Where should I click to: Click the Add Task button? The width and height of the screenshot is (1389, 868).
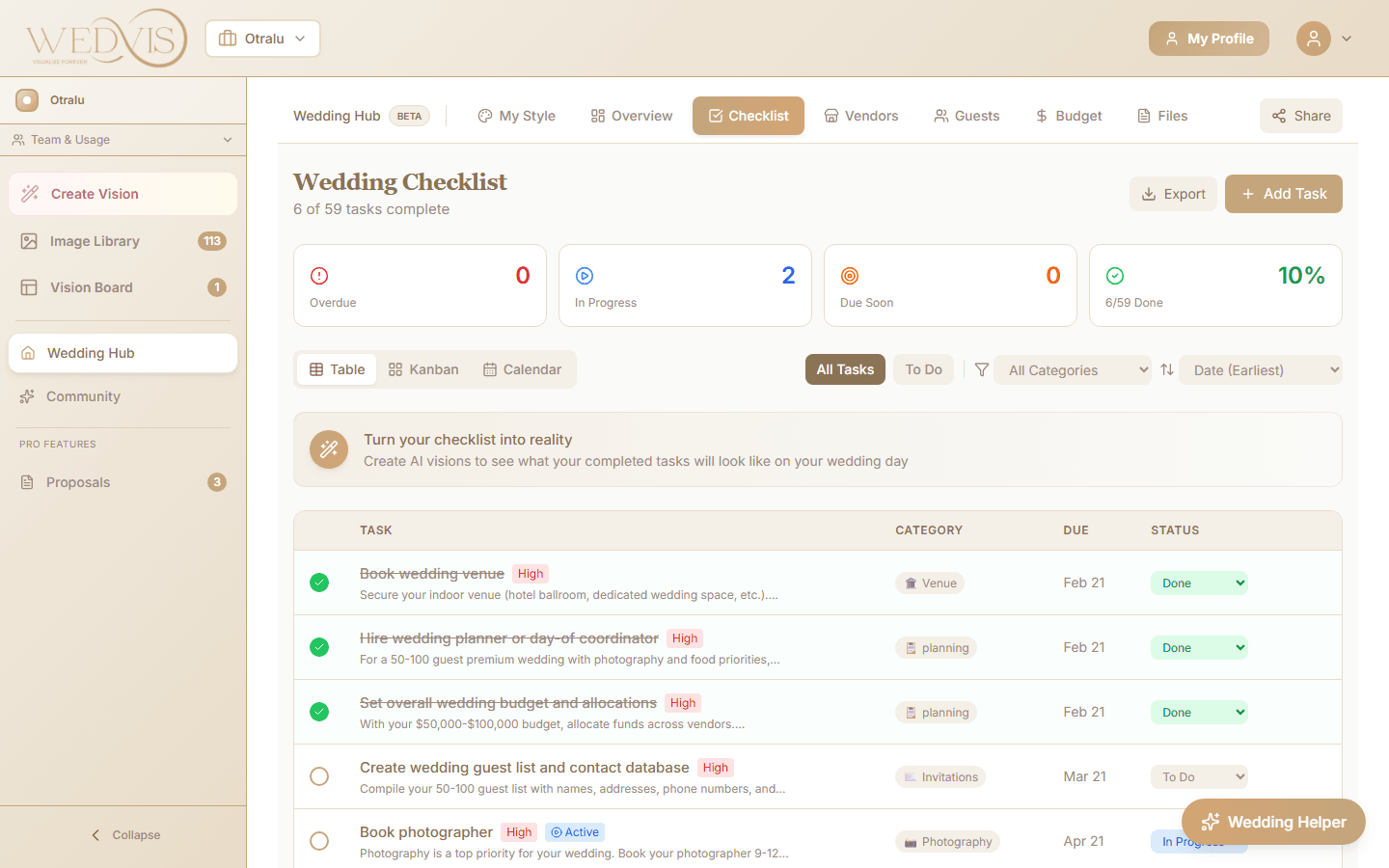point(1284,194)
